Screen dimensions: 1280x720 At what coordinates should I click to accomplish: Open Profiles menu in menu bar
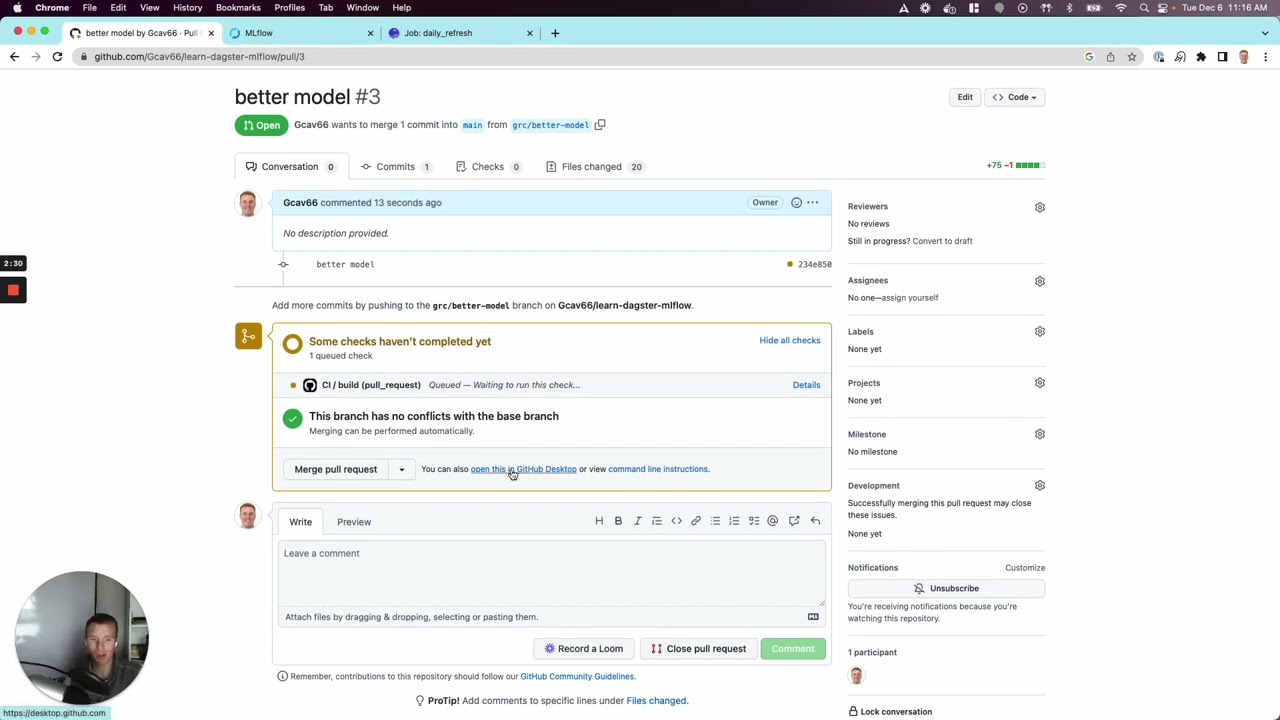(x=289, y=8)
